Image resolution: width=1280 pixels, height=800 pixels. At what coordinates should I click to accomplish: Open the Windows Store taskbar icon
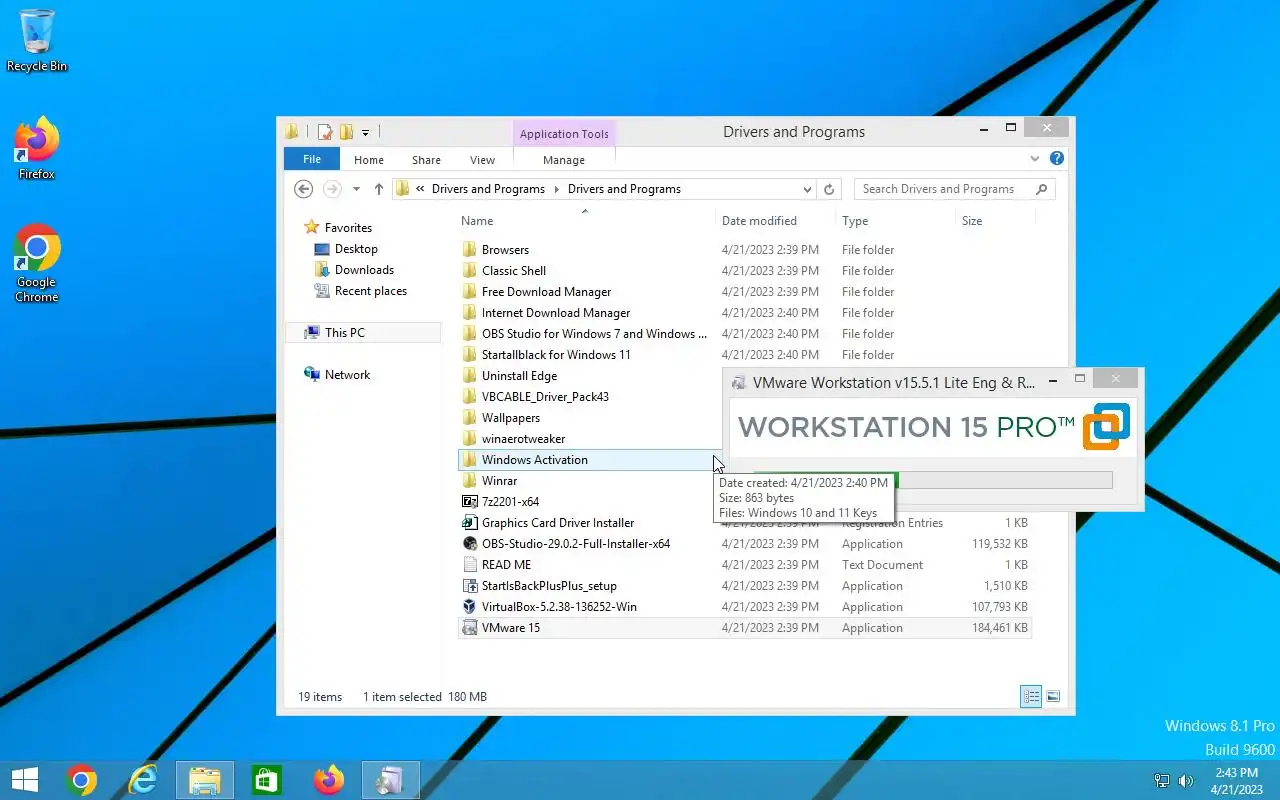pos(267,780)
